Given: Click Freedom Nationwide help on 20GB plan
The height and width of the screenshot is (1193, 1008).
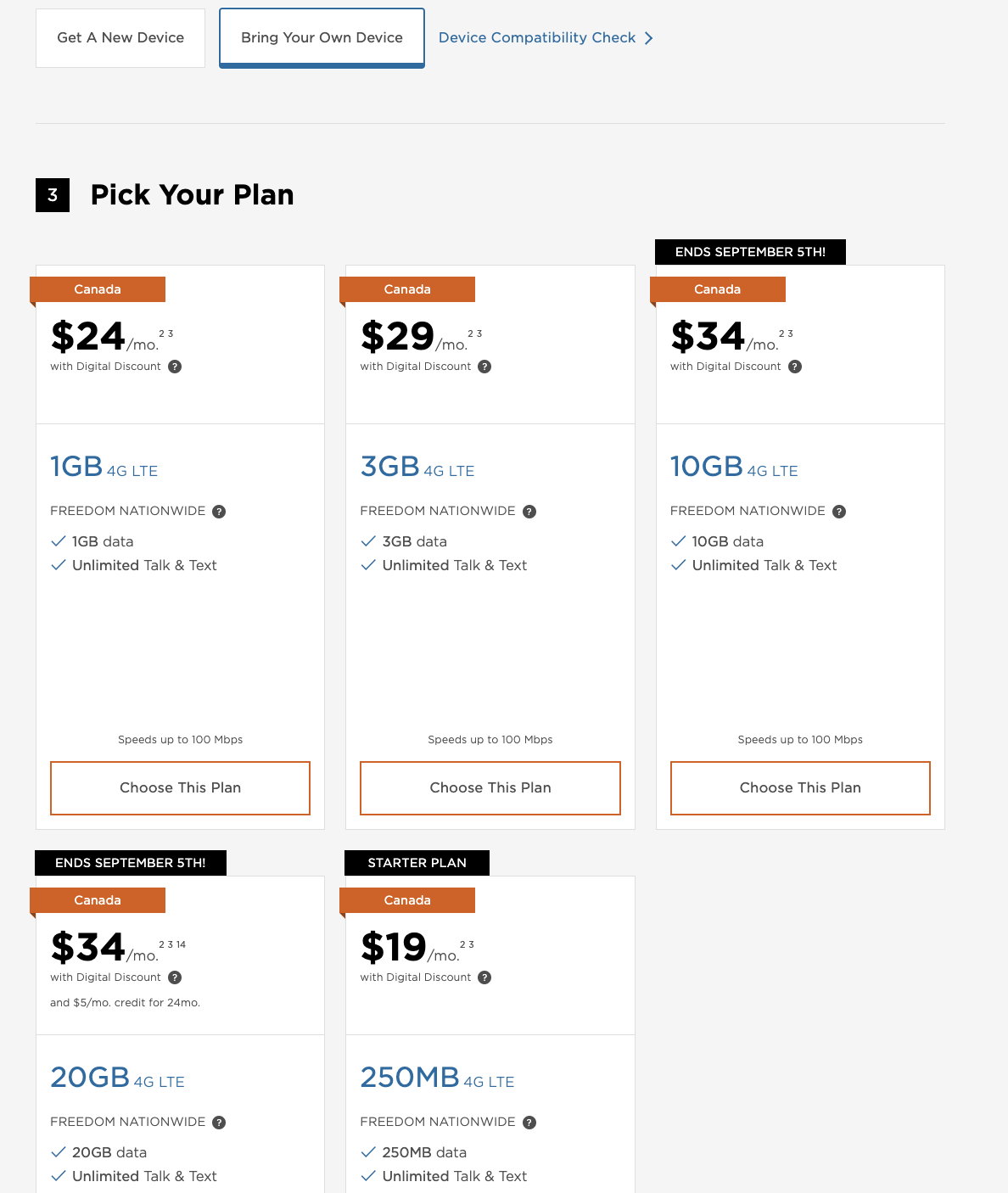Looking at the screenshot, I should click(219, 1123).
